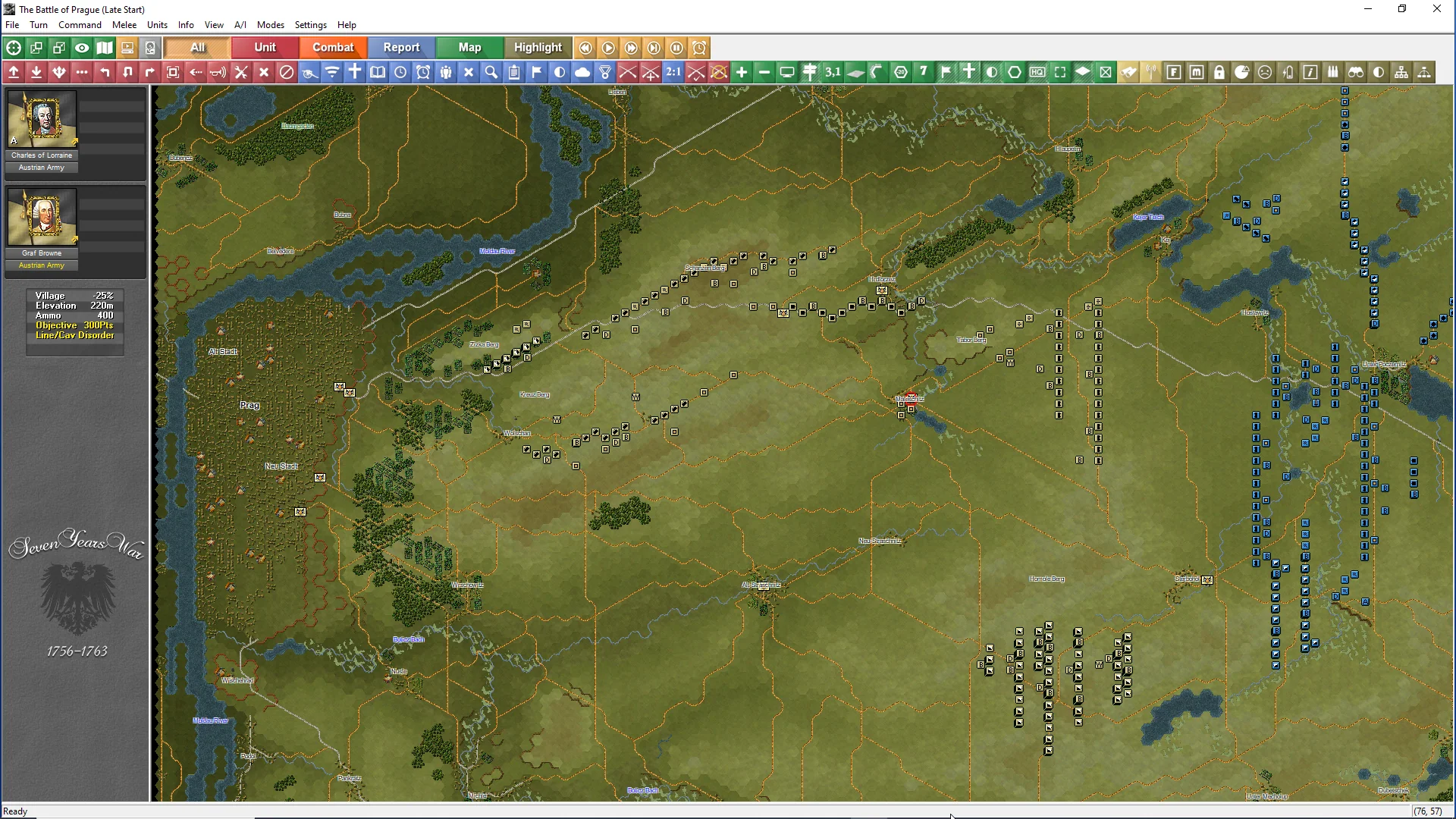Click the cloud weather icon
The width and height of the screenshot is (1456, 819).
coord(582,72)
